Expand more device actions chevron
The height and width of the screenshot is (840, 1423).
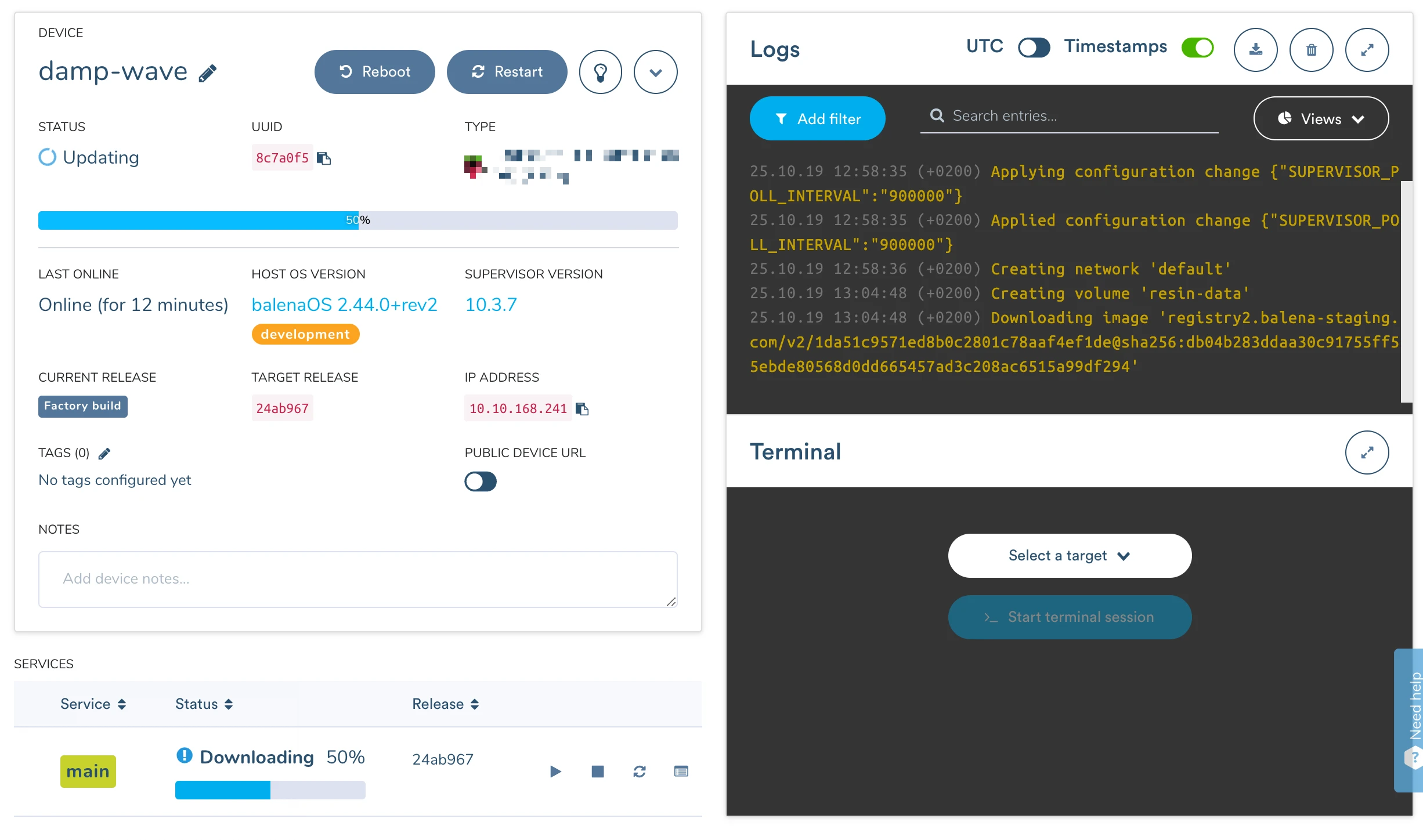coord(655,71)
